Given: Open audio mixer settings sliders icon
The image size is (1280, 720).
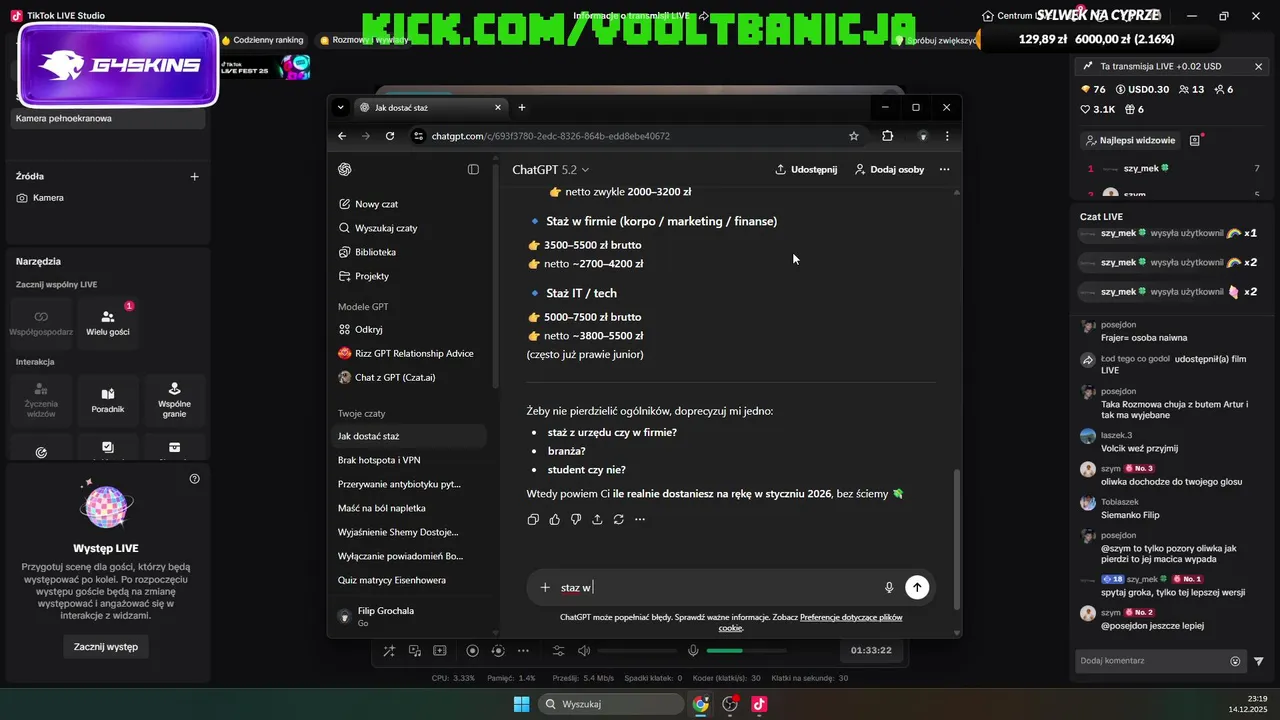Looking at the screenshot, I should [558, 651].
